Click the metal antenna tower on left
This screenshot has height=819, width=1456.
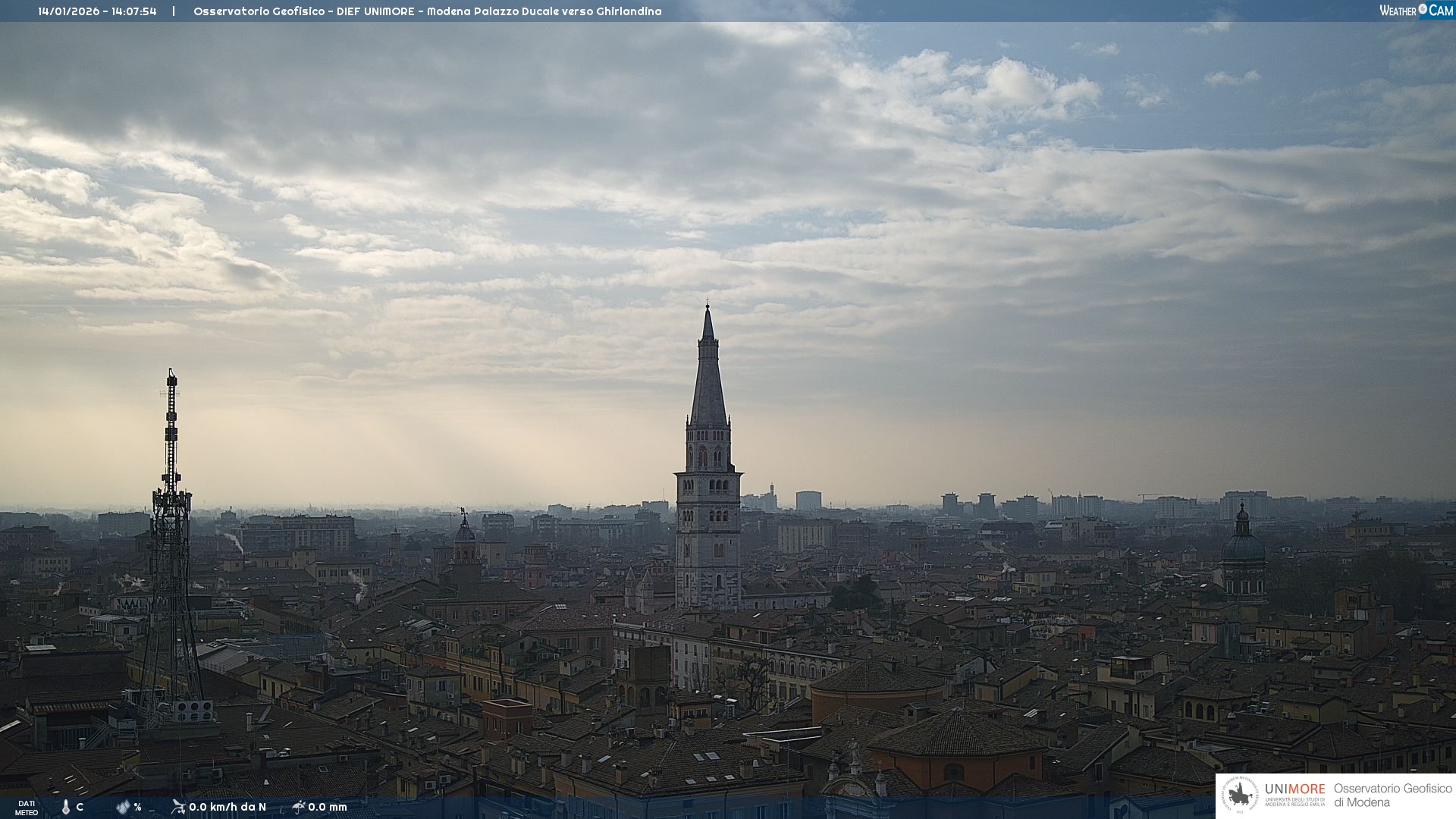coord(171,531)
